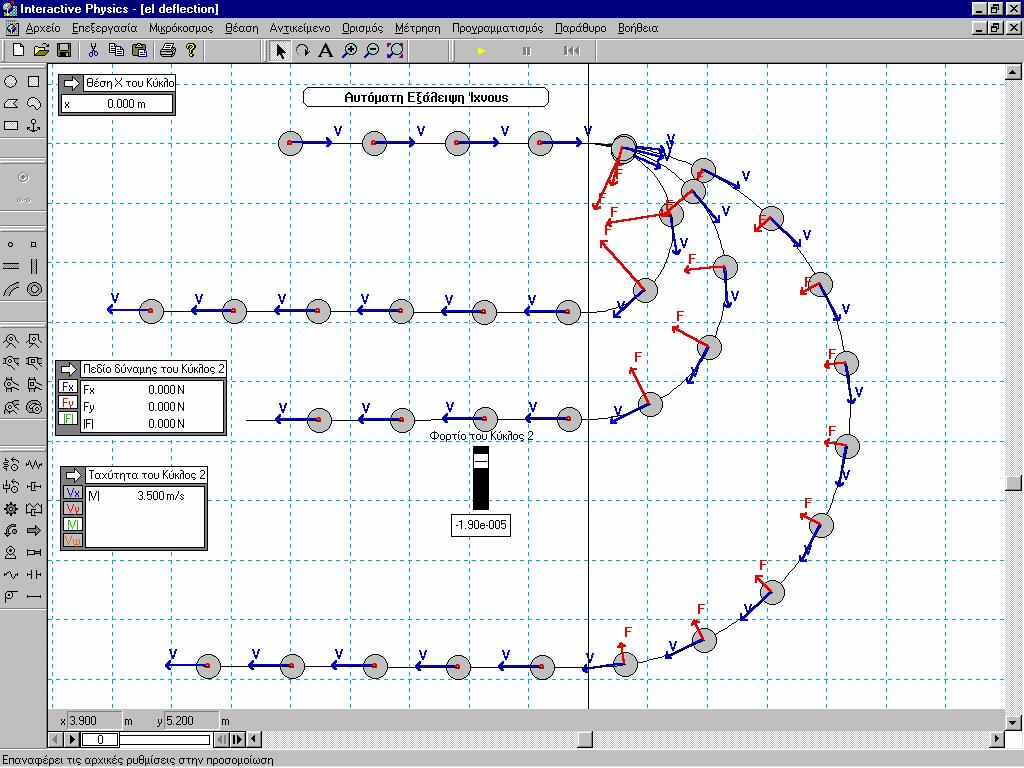The width and height of the screenshot is (1024, 768).
Task: Toggle the Vy display button
Action: point(73,509)
